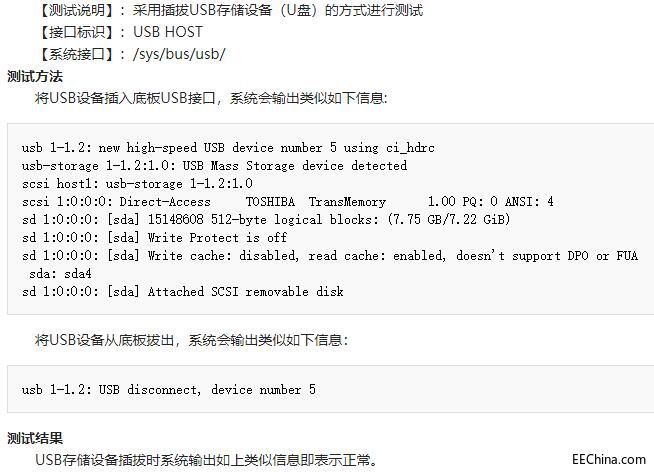This screenshot has height=472, width=654.
Task: Click the /sys/bus/usb/ system path text
Action: [179, 54]
